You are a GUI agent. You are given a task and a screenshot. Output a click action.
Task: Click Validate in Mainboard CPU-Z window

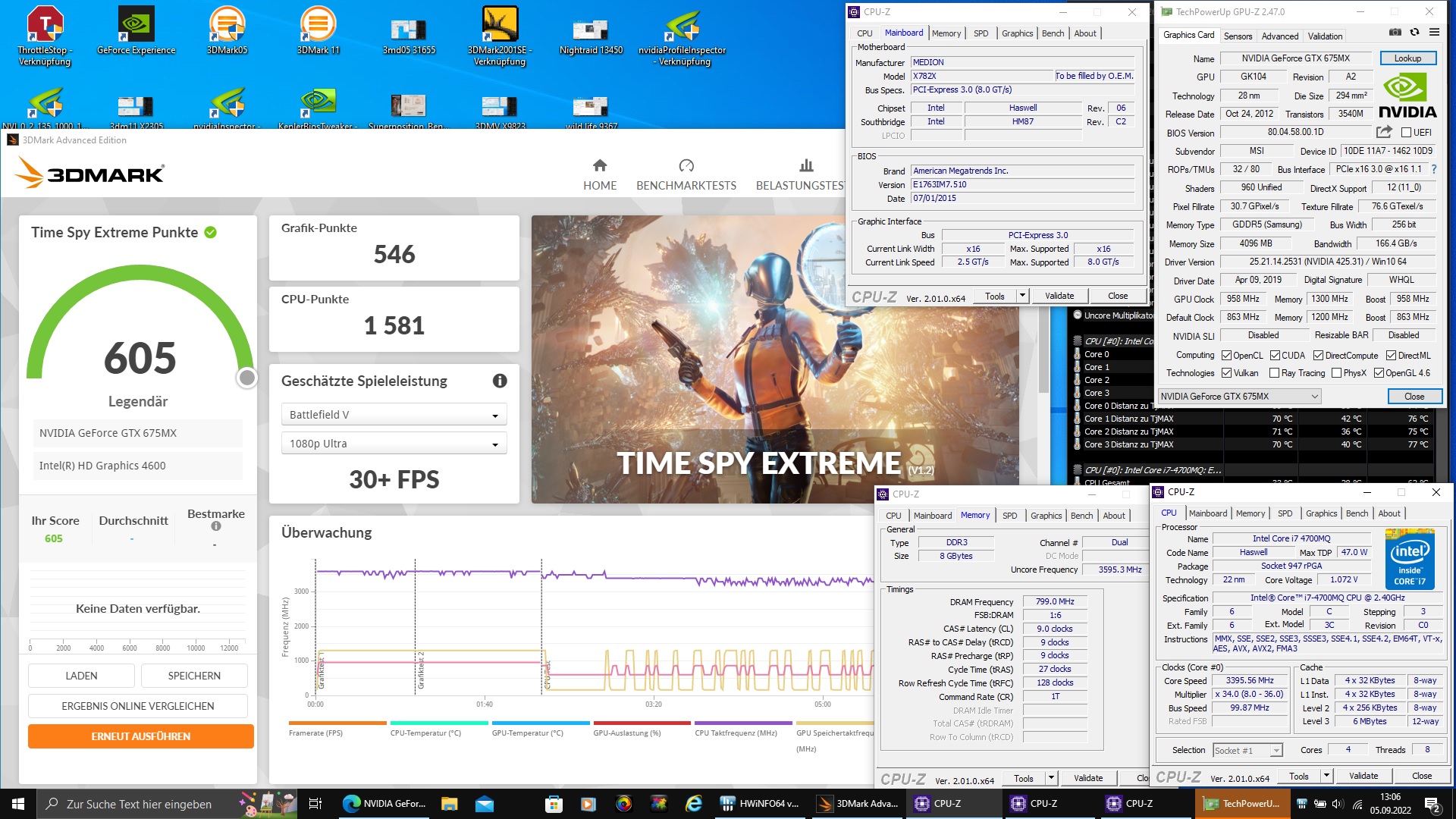click(x=1059, y=296)
